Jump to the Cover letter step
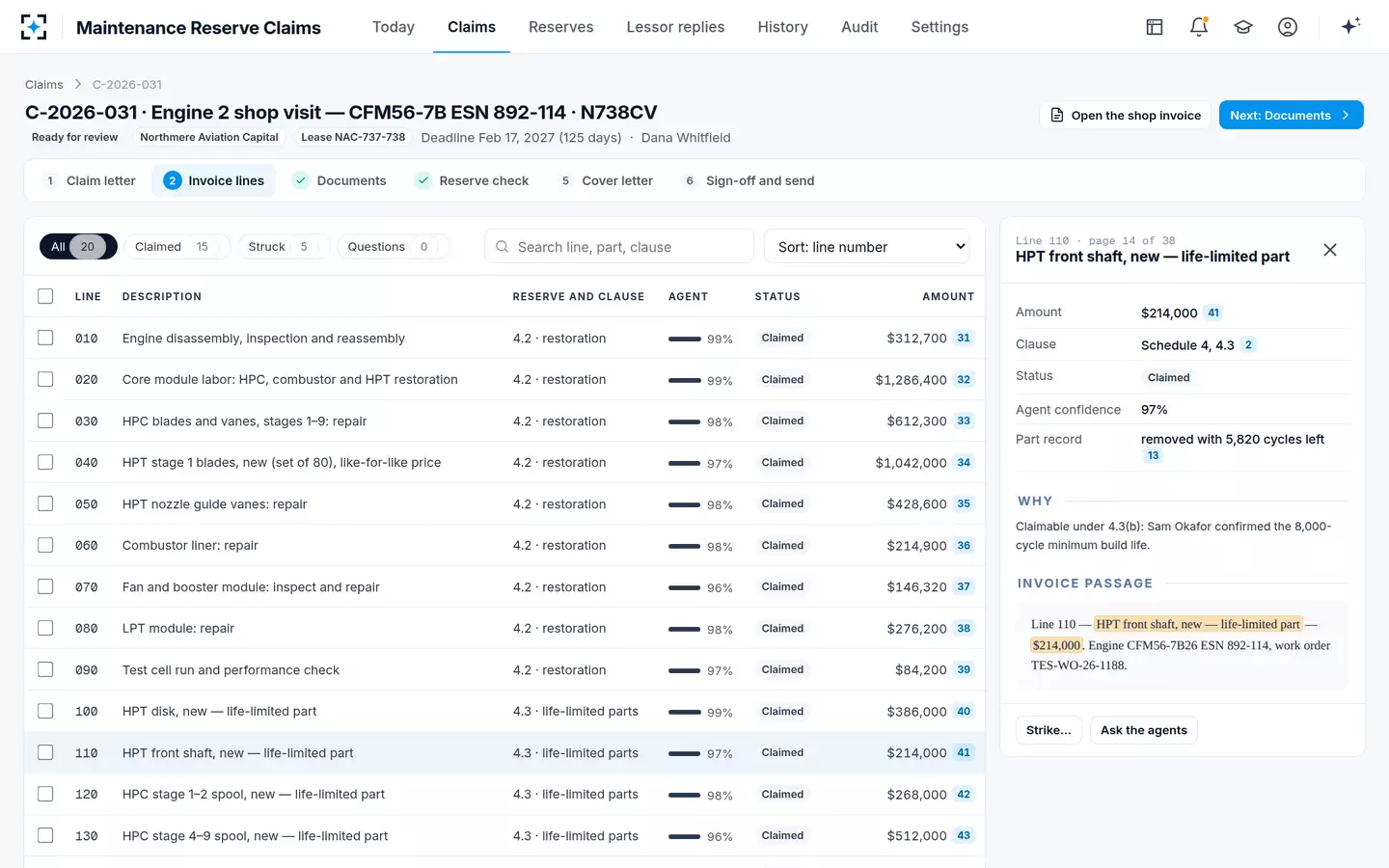Image resolution: width=1389 pixels, height=868 pixels. point(607,180)
